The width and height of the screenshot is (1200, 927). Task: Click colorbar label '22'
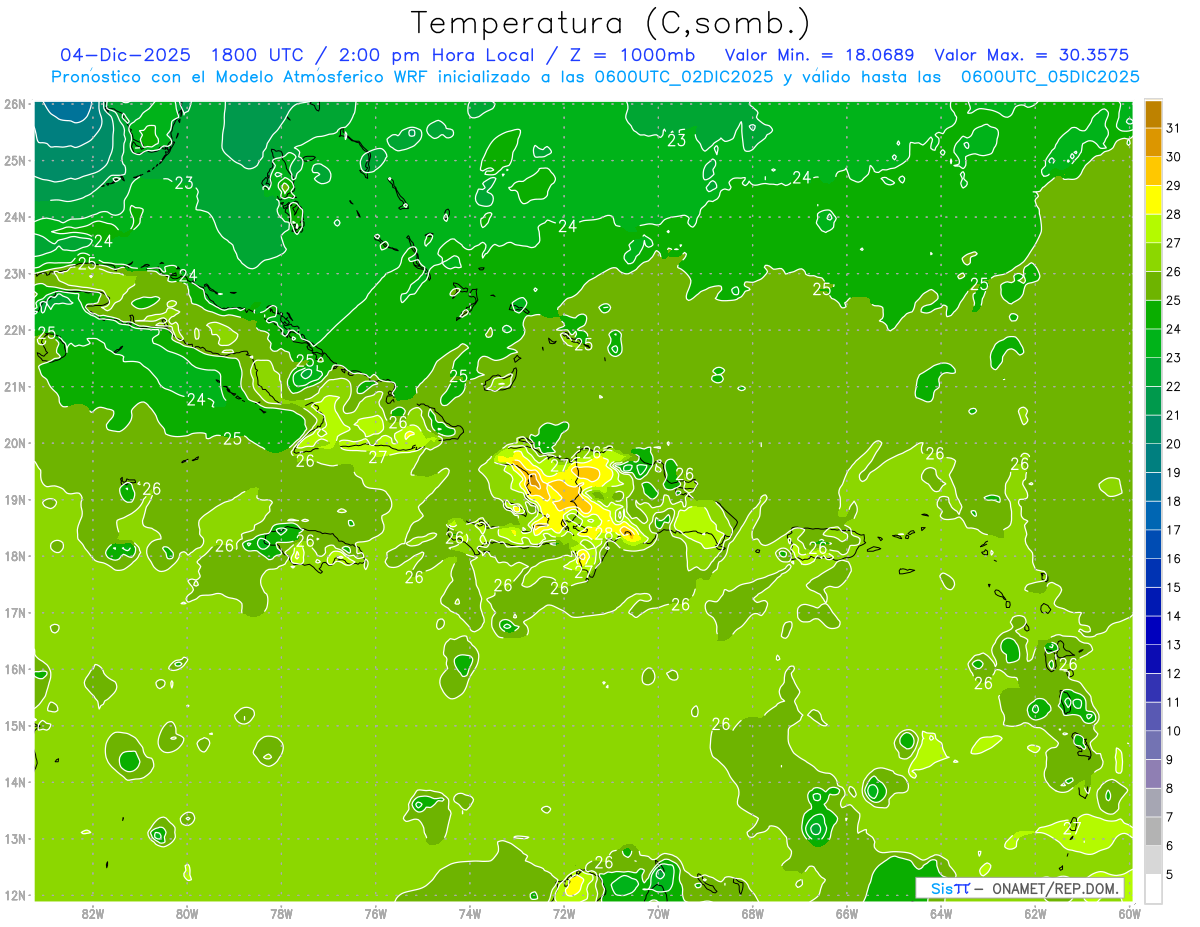(1174, 387)
